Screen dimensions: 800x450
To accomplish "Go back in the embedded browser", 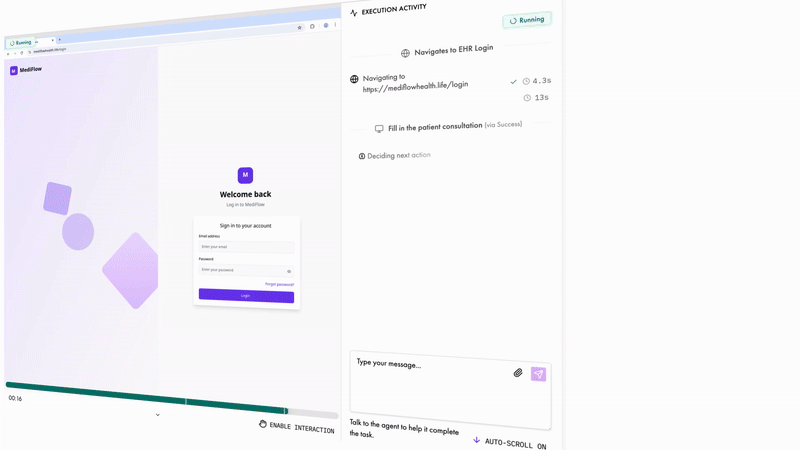I will (8, 54).
